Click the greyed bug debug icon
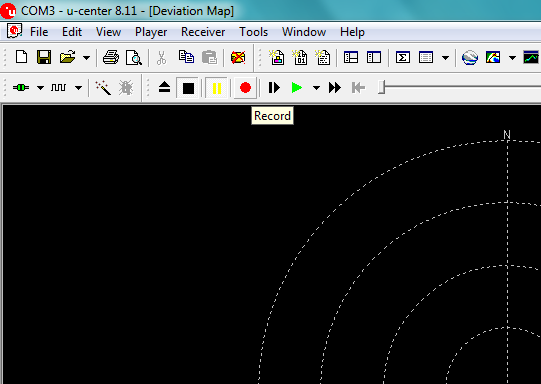Image resolution: width=541 pixels, height=384 pixels. pyautogui.click(x=126, y=88)
